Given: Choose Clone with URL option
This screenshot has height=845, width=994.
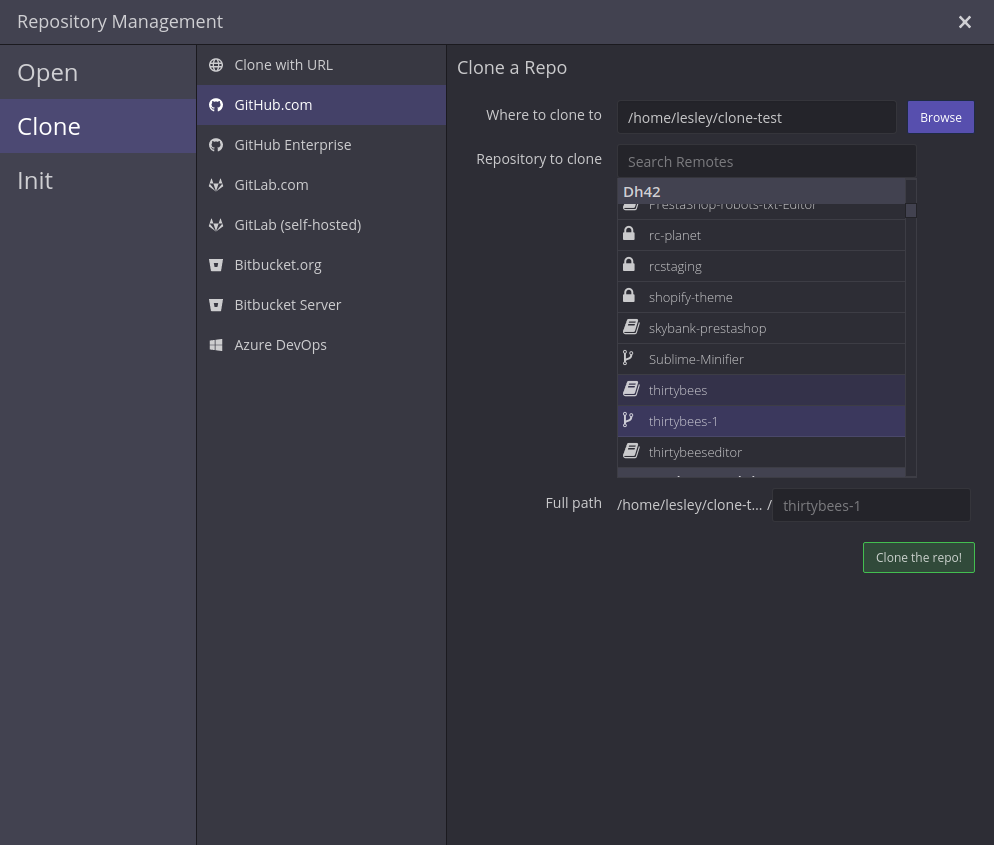Looking at the screenshot, I should click(x=321, y=65).
